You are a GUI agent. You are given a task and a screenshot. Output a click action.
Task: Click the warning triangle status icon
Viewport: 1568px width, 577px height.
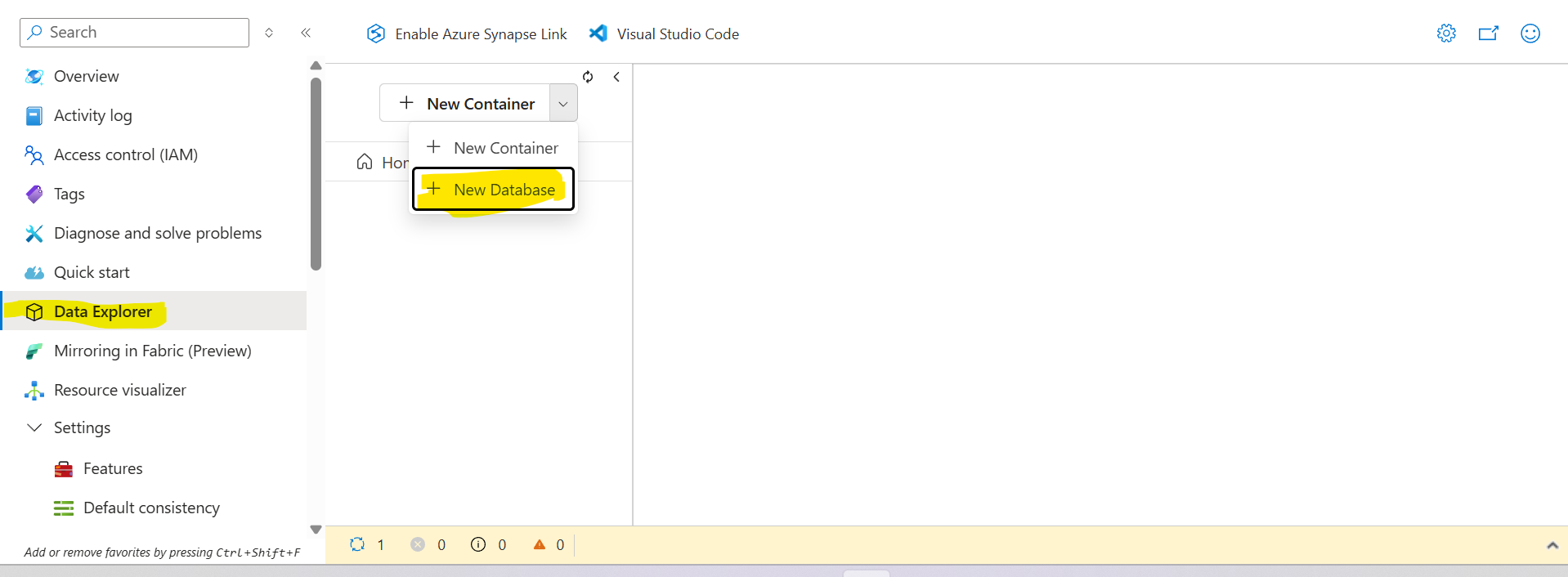tap(540, 544)
